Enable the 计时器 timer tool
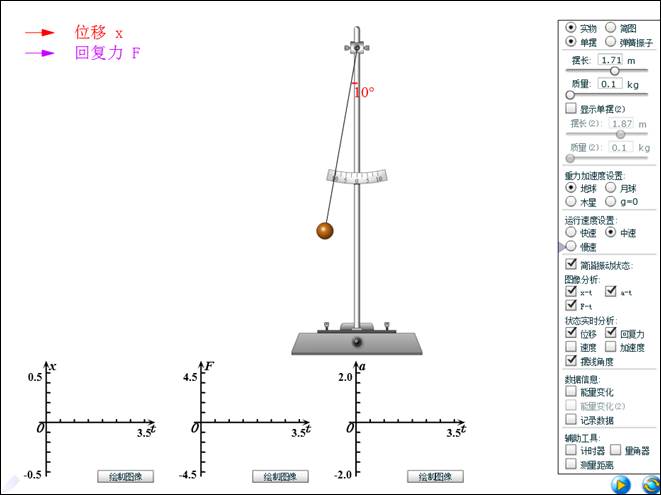The image size is (661, 495). [x=571, y=451]
